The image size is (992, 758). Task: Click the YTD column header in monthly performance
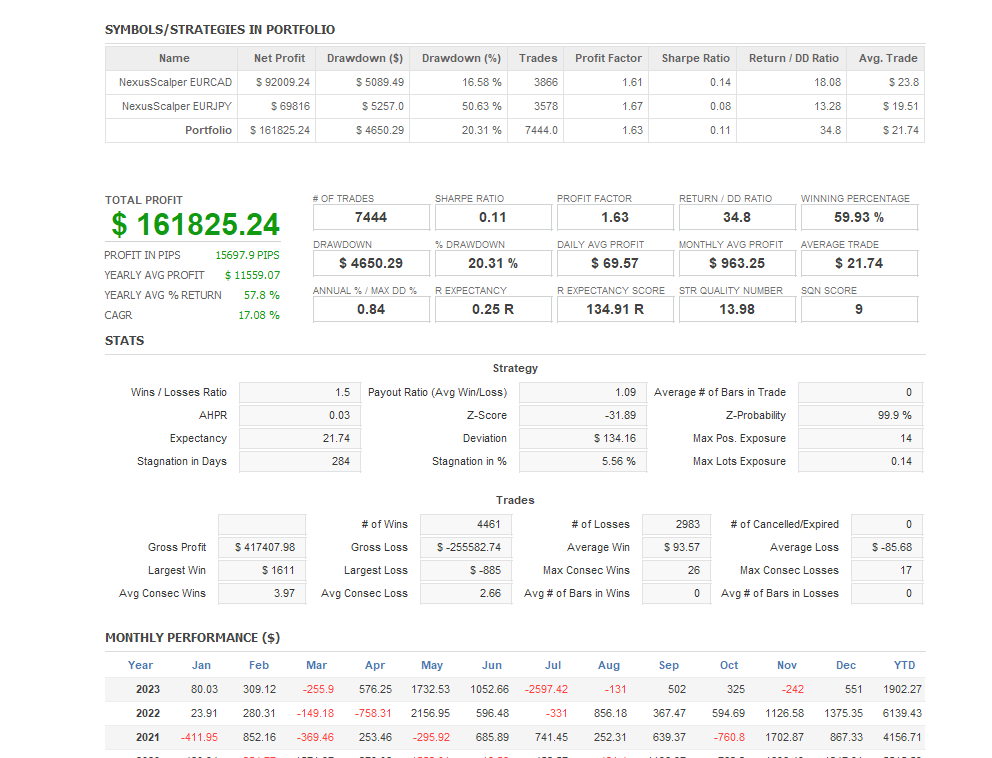pos(904,665)
